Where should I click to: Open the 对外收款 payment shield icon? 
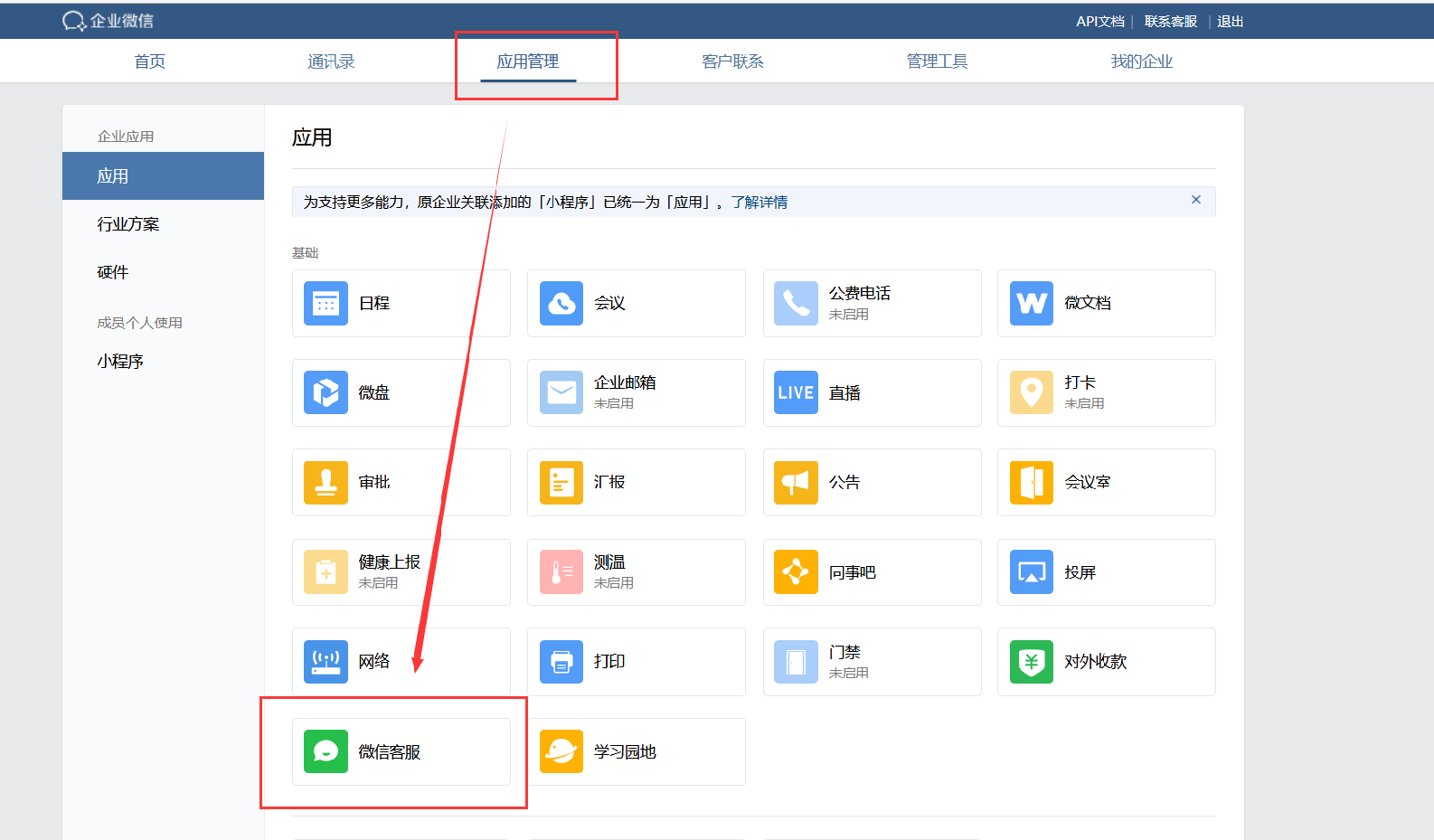click(x=1032, y=662)
